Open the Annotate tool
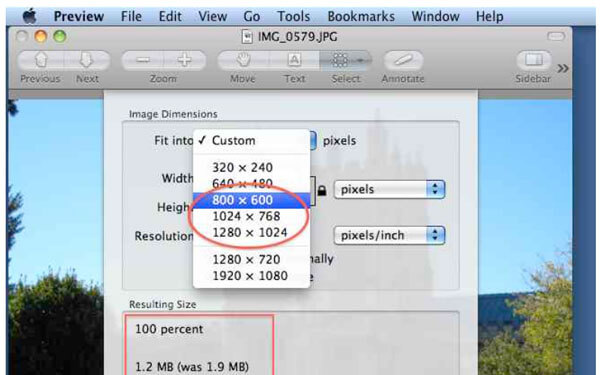600x375 pixels. point(403,60)
